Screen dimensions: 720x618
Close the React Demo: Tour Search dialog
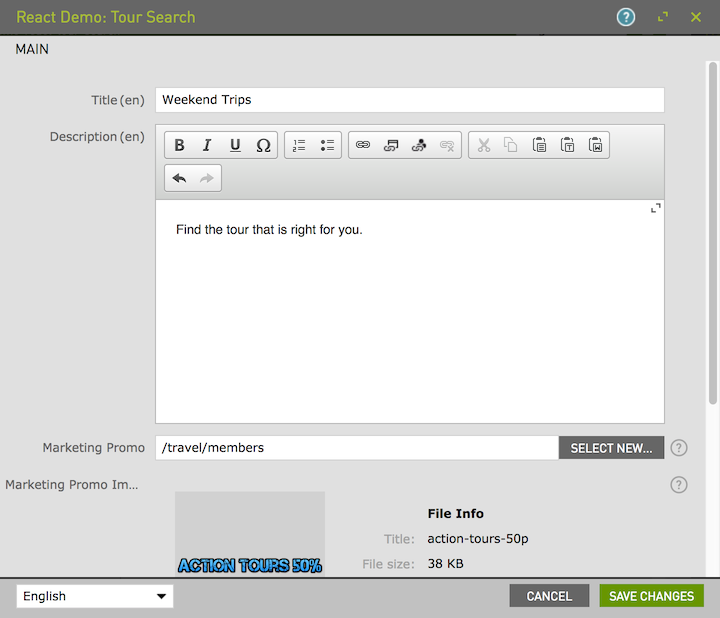[x=696, y=17]
